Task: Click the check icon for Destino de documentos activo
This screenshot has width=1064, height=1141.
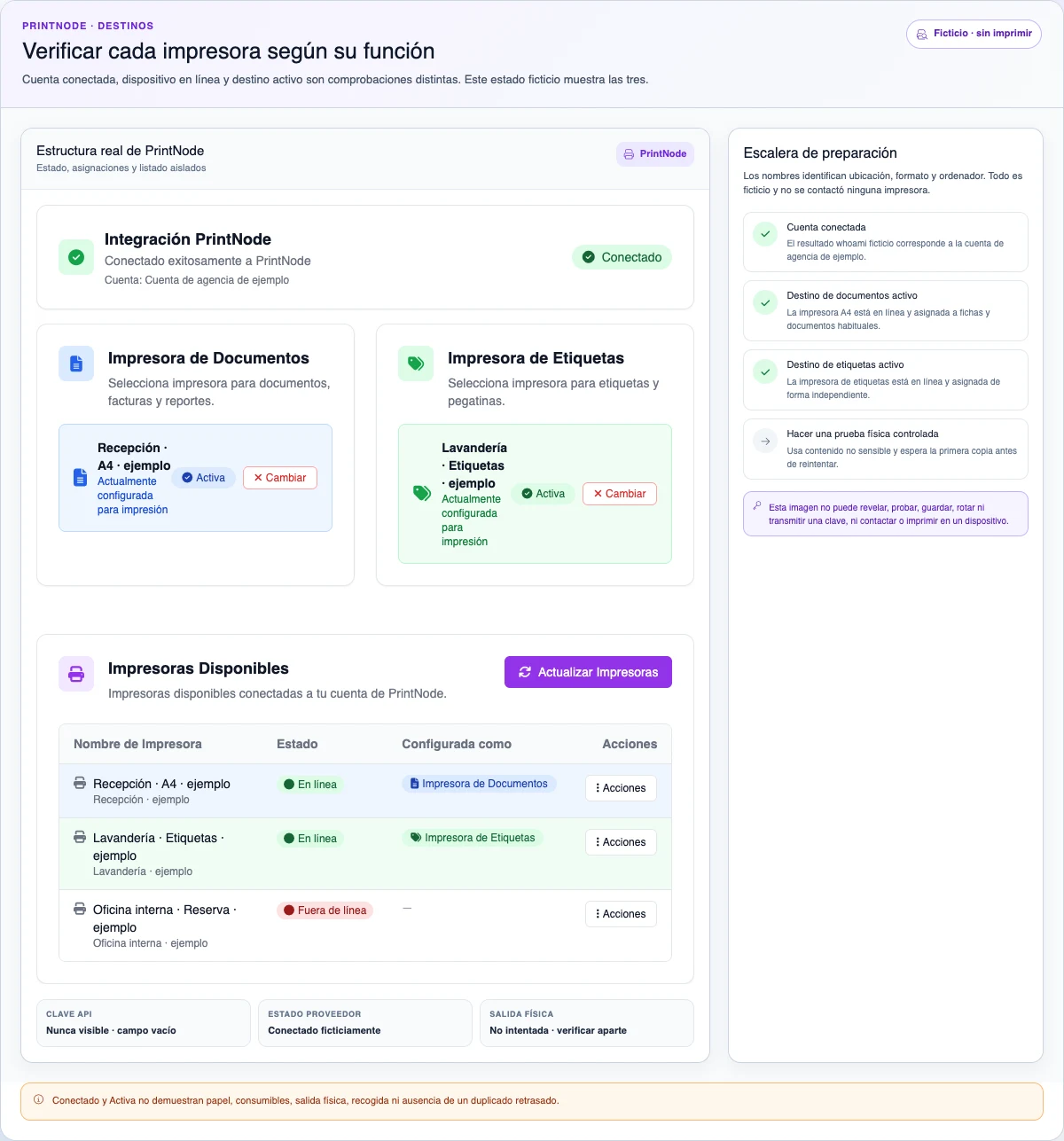Action: (765, 302)
